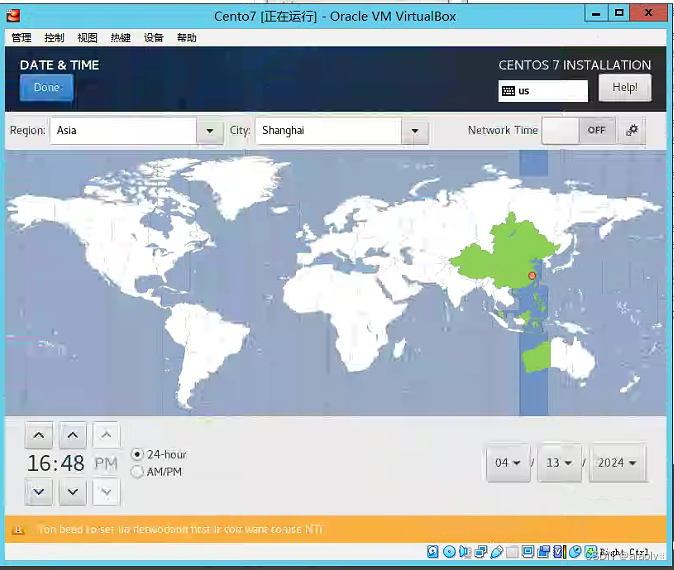The width and height of the screenshot is (674, 570).
Task: Click the 48 minutes value
Action: (72, 463)
